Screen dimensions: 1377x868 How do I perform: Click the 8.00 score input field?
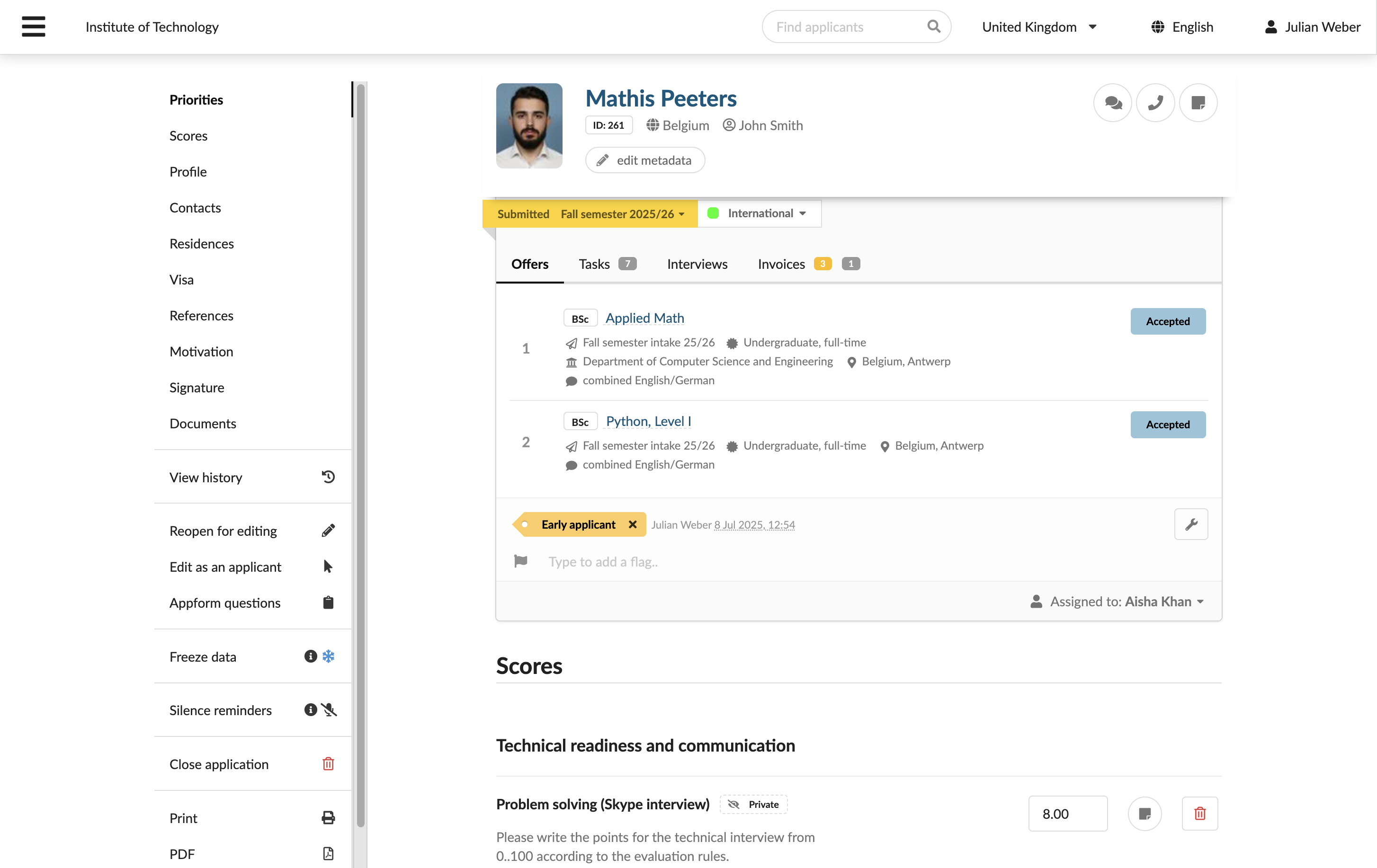pos(1068,814)
